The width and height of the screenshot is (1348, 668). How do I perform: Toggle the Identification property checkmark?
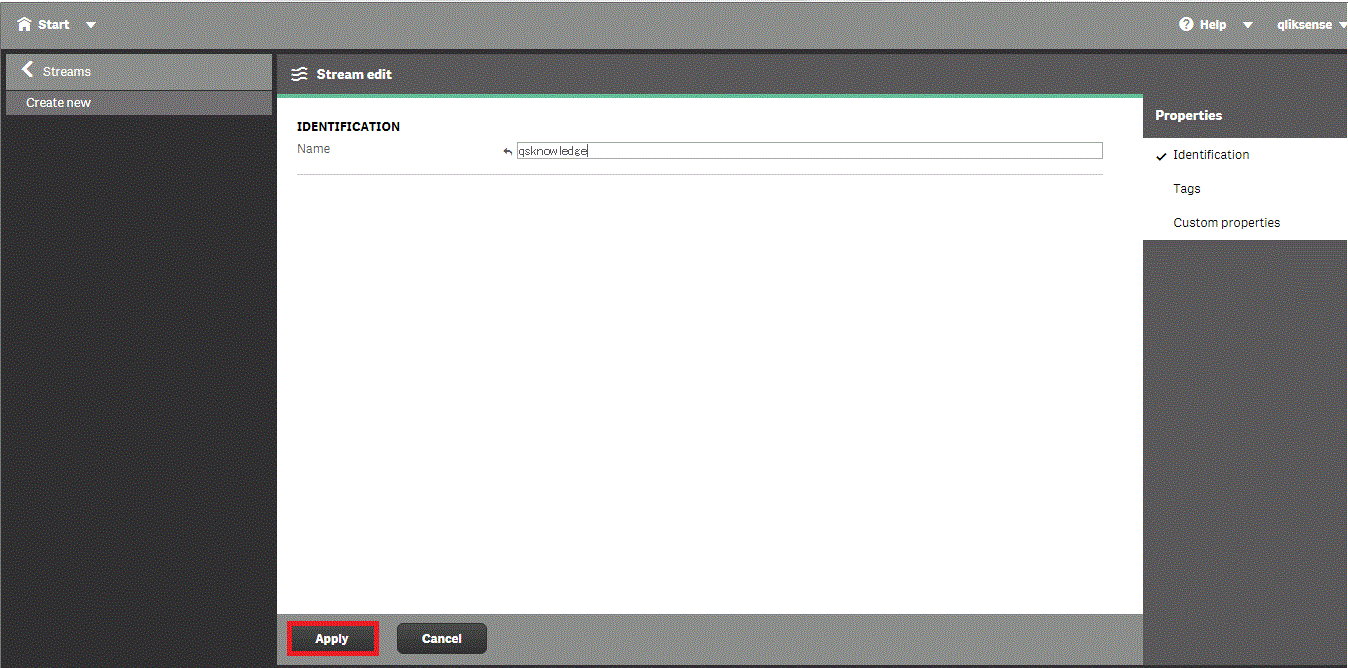click(x=1161, y=156)
